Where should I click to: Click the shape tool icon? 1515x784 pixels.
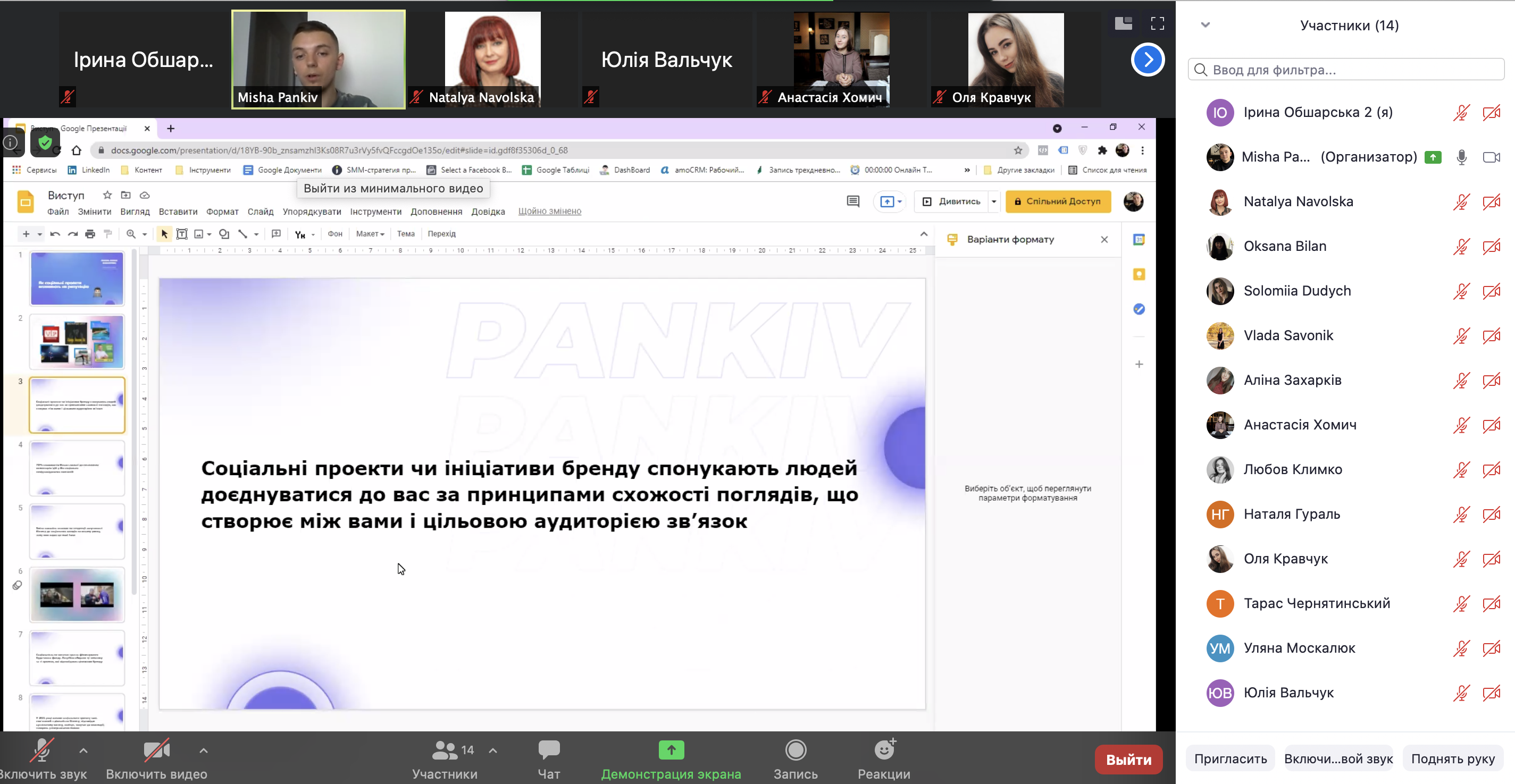click(x=224, y=234)
